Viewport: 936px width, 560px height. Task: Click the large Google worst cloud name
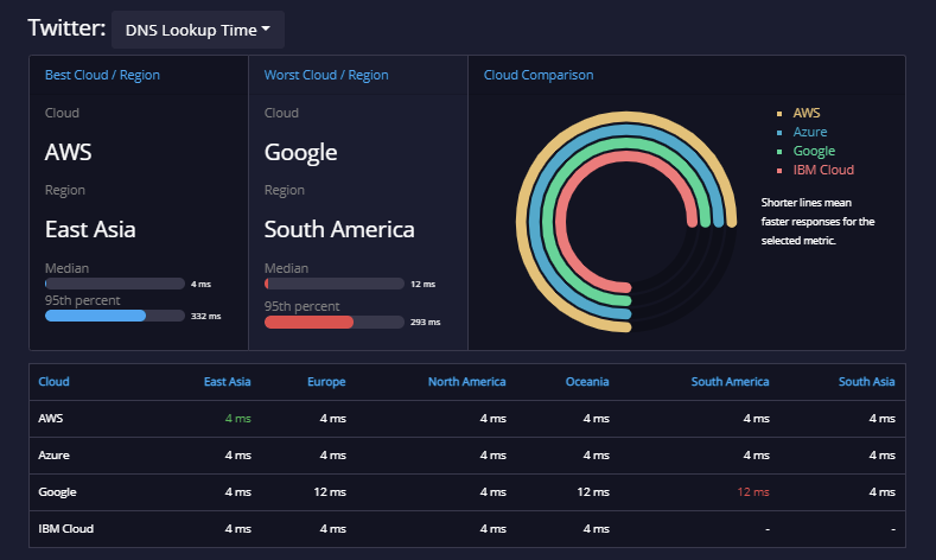pyautogui.click(x=301, y=153)
